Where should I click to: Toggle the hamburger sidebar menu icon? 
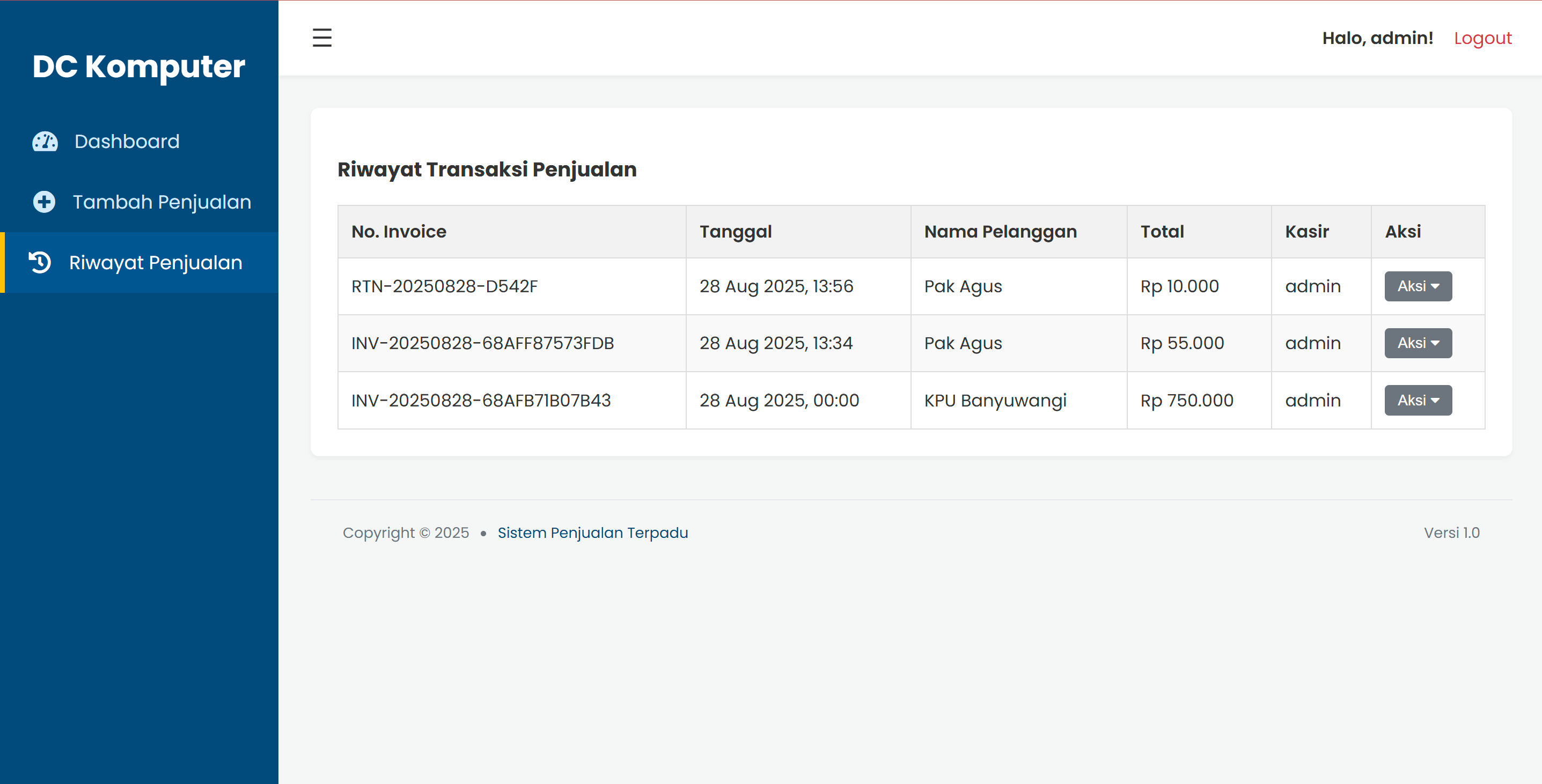322,38
